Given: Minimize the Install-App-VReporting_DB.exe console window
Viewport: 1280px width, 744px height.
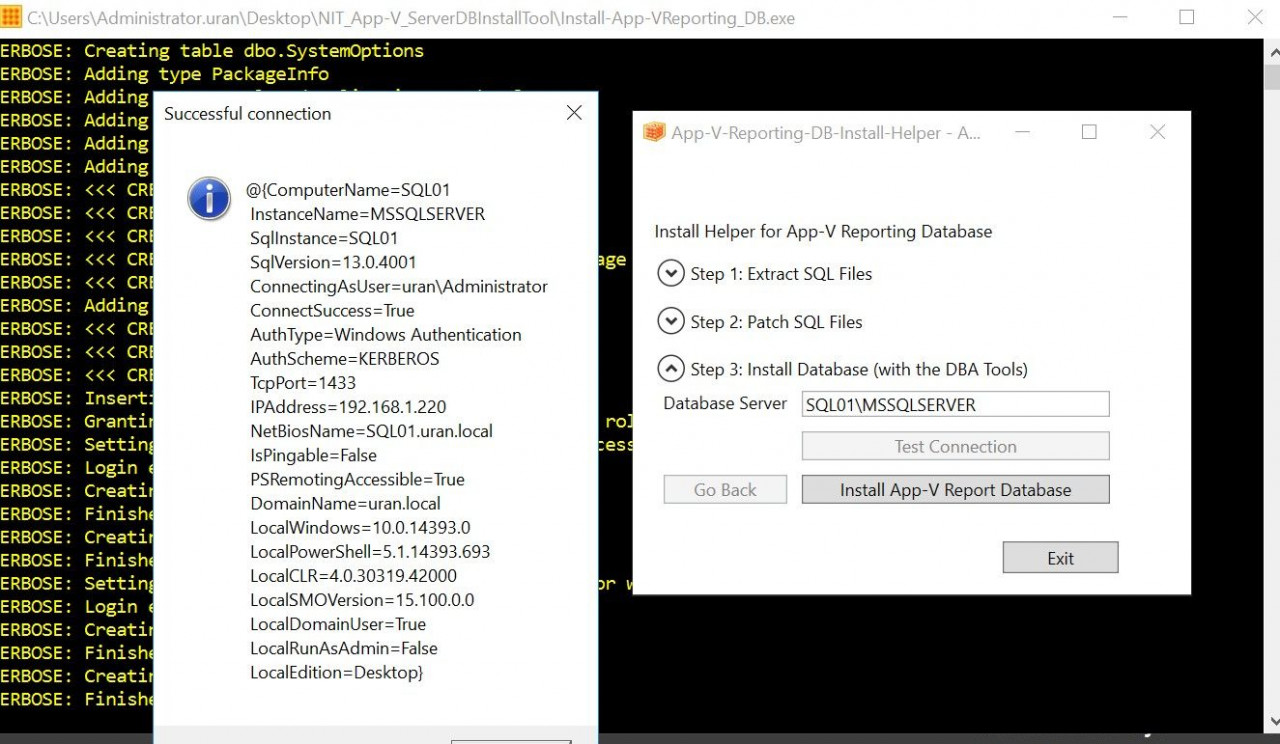Looking at the screenshot, I should pos(1118,17).
